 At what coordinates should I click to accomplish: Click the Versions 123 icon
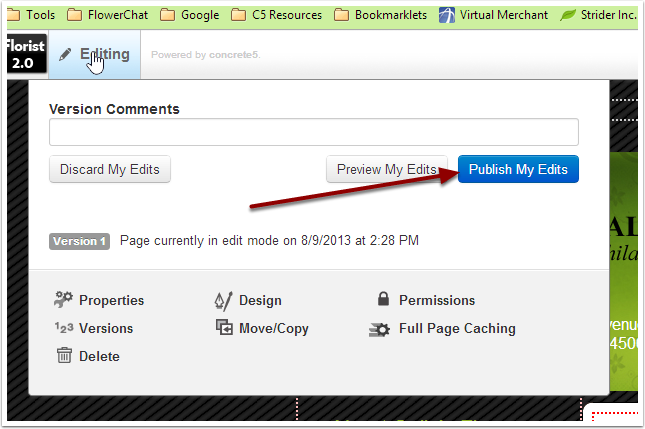(x=64, y=328)
